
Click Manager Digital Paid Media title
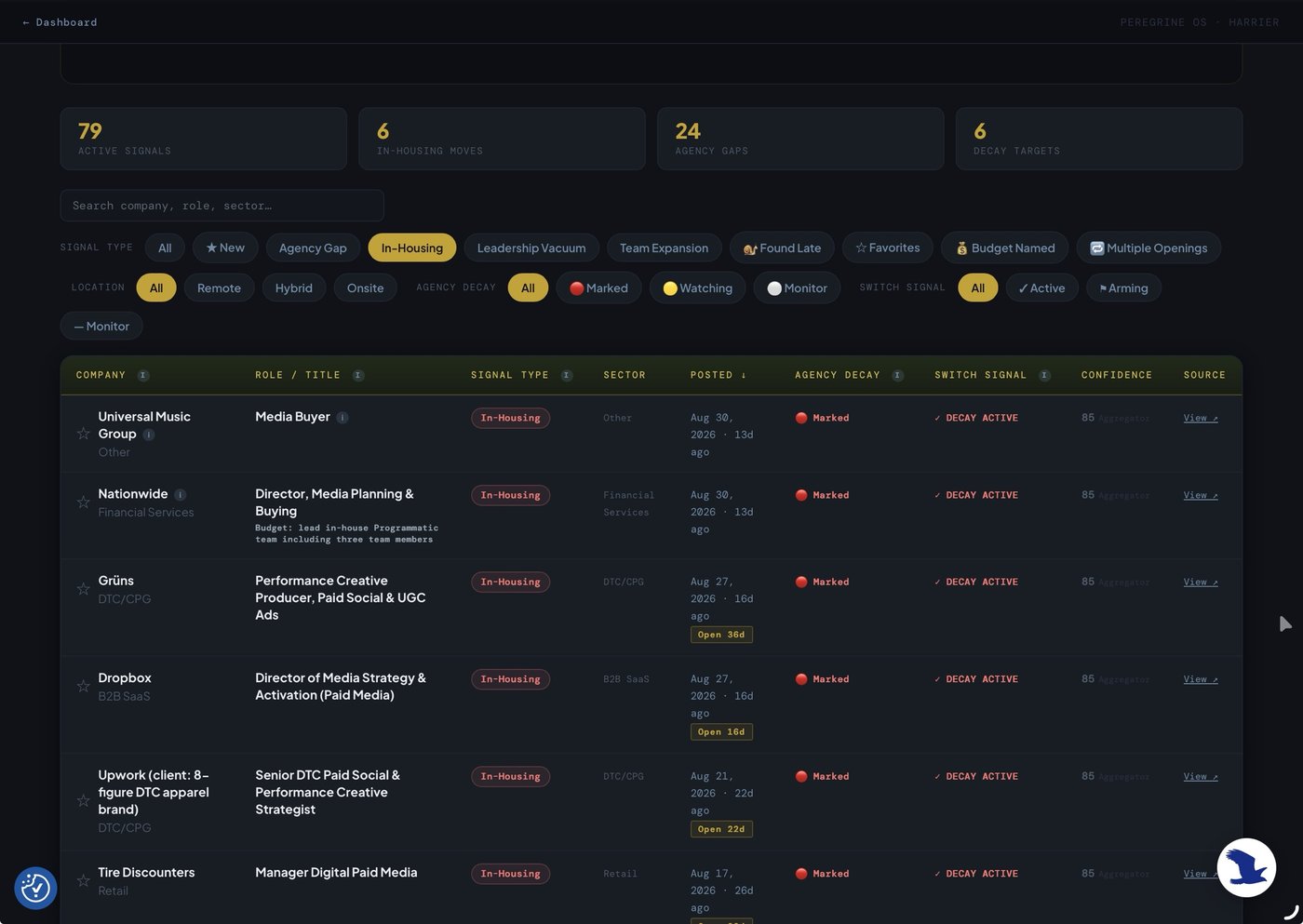(x=336, y=872)
